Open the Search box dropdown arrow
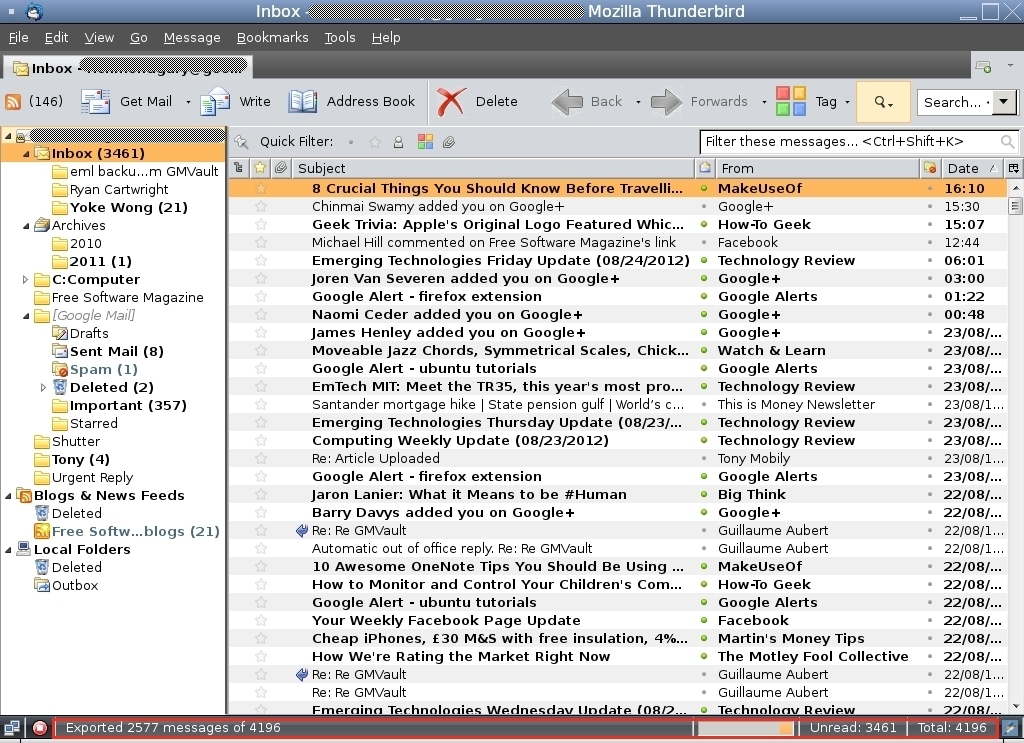 (x=1004, y=102)
